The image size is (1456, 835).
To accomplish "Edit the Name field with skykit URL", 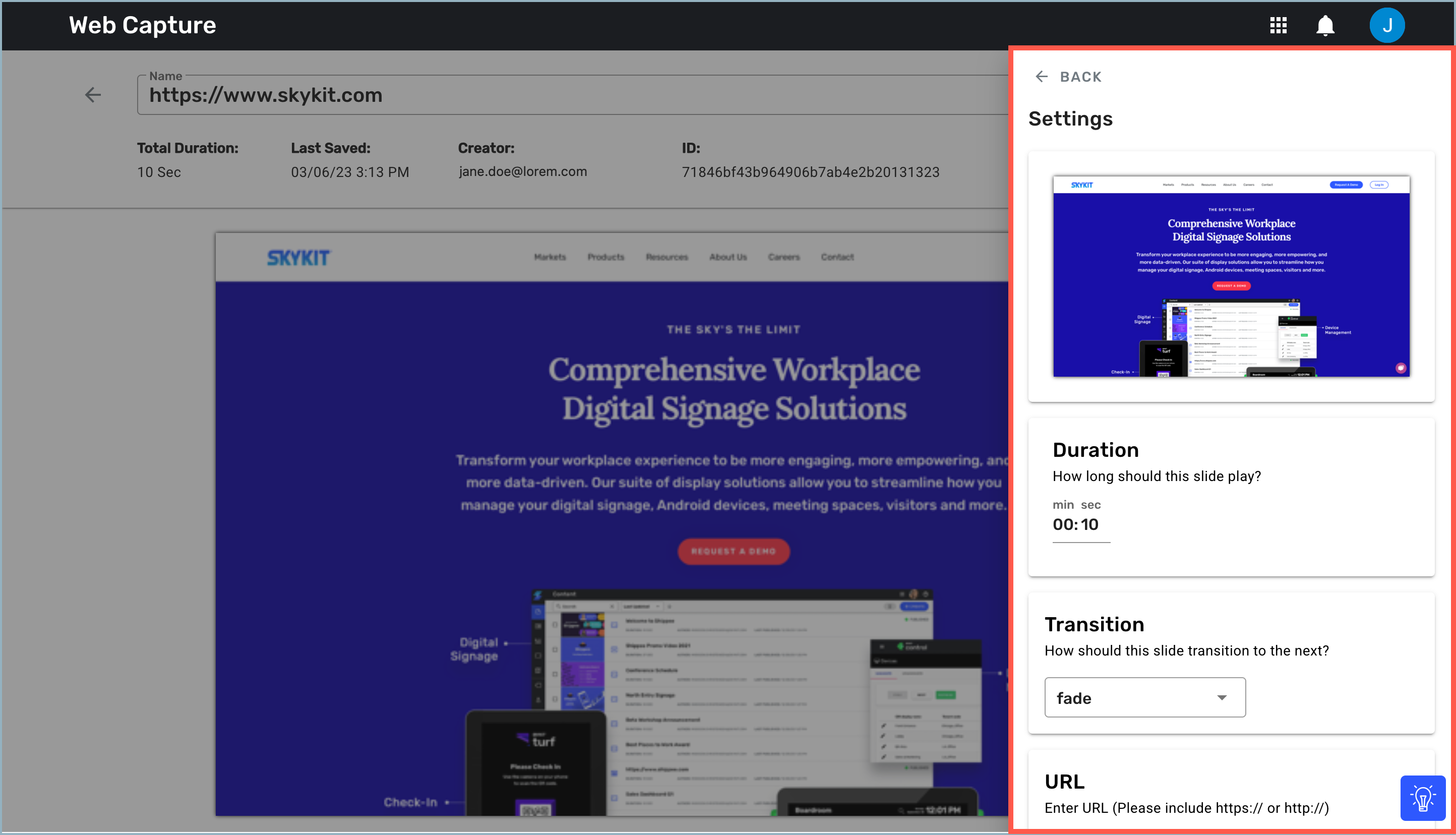I will [x=572, y=95].
